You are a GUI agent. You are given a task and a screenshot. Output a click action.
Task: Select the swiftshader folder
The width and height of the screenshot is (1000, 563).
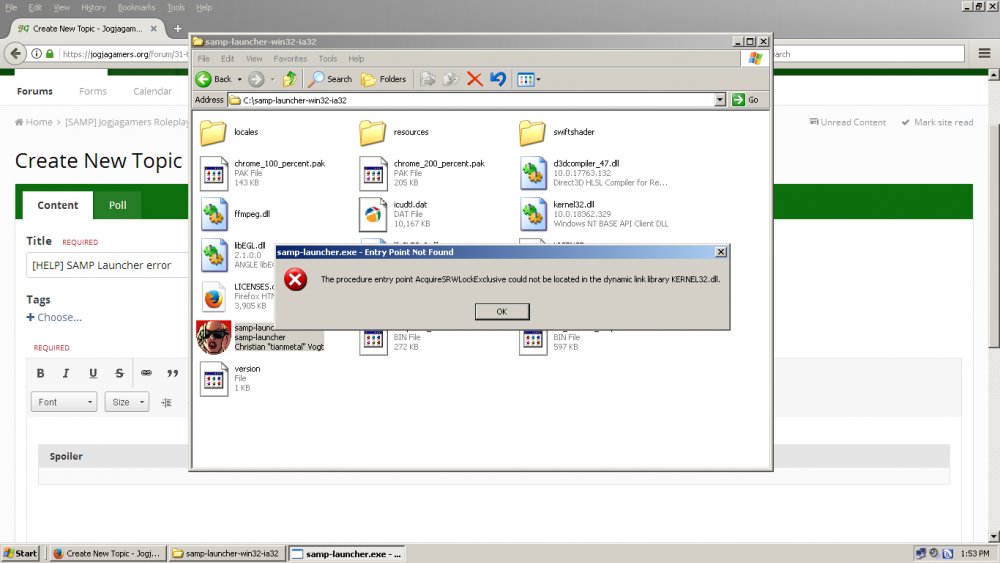557,132
